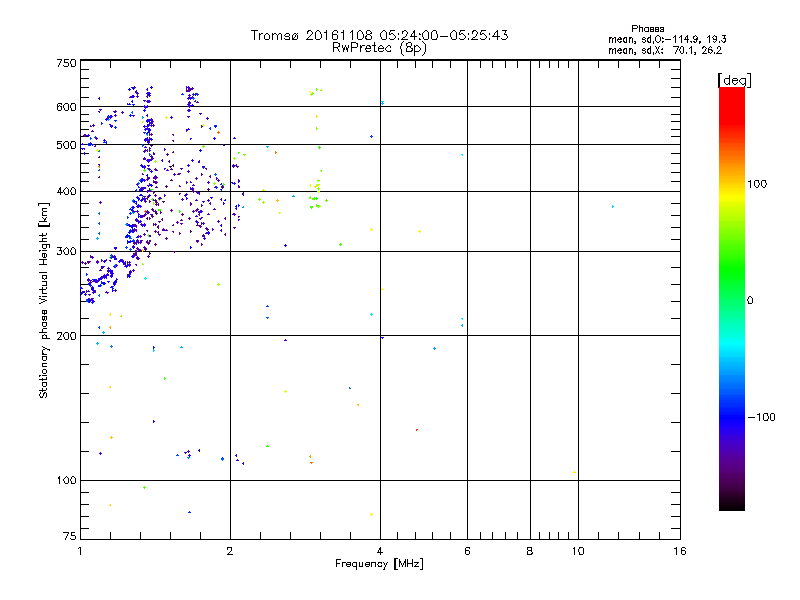Click the '2' frequency tick label
Viewport: 800px width, 600px height.
point(230,551)
